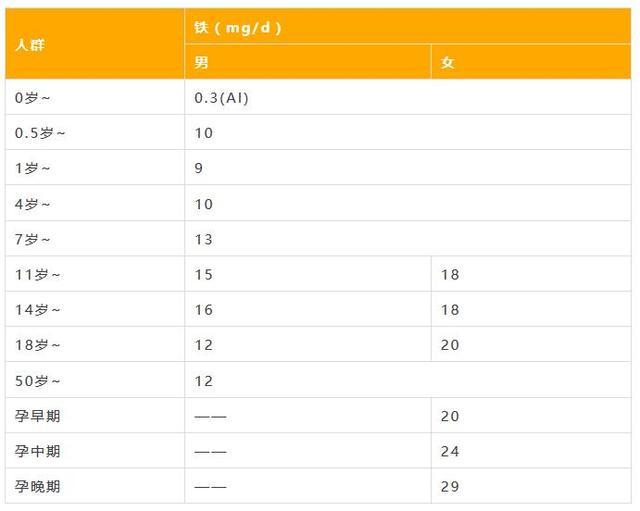Click the 0.5岁~ row label
This screenshot has width=640, height=511.
pyautogui.click(x=40, y=133)
